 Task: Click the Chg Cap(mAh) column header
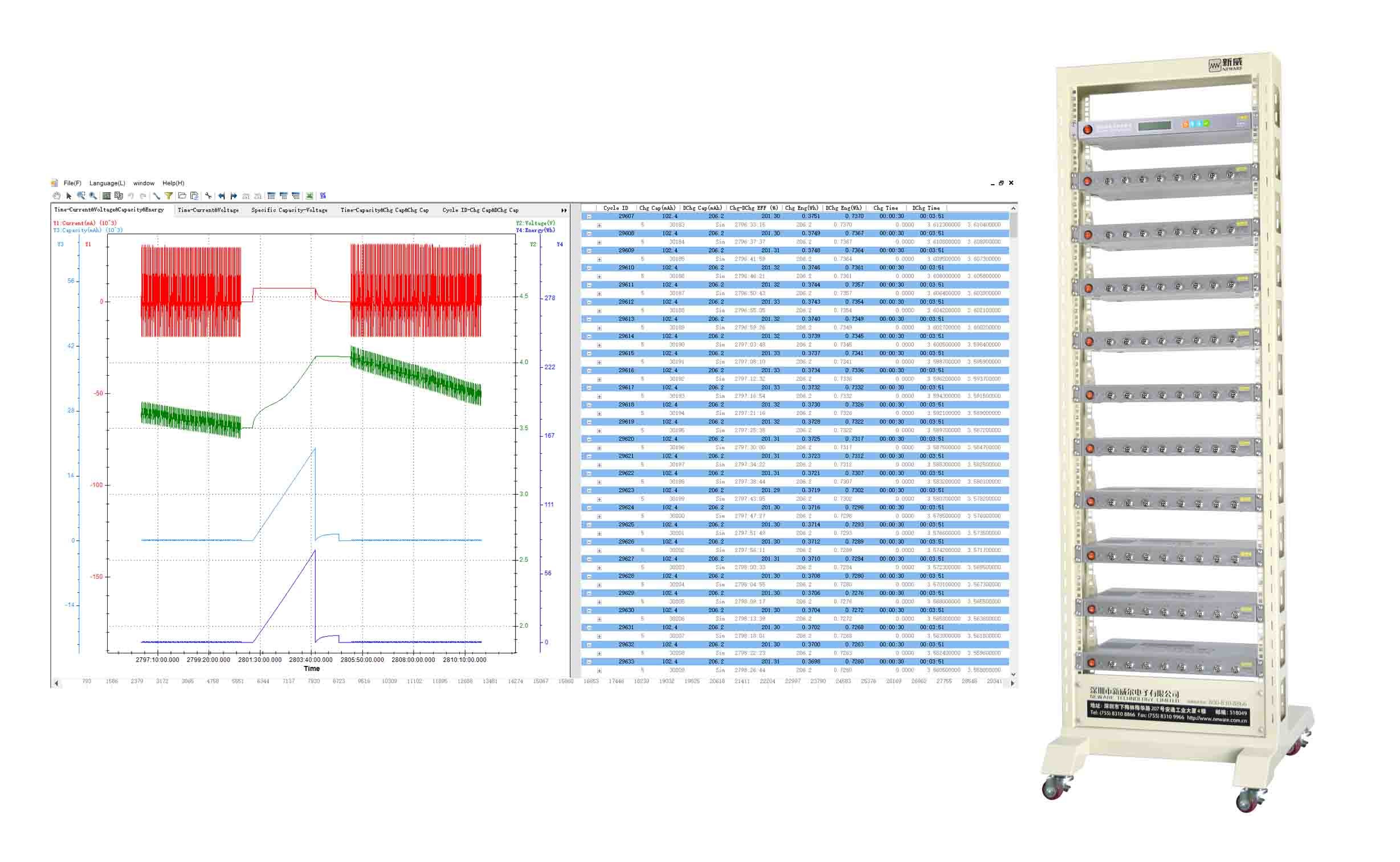coord(658,208)
